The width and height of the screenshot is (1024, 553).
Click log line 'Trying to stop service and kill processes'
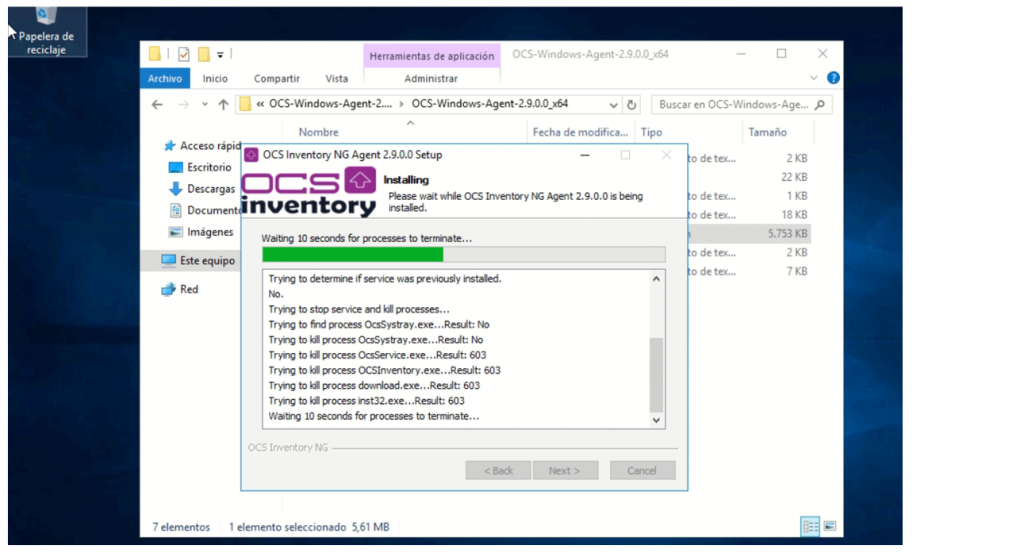pyautogui.click(x=359, y=309)
